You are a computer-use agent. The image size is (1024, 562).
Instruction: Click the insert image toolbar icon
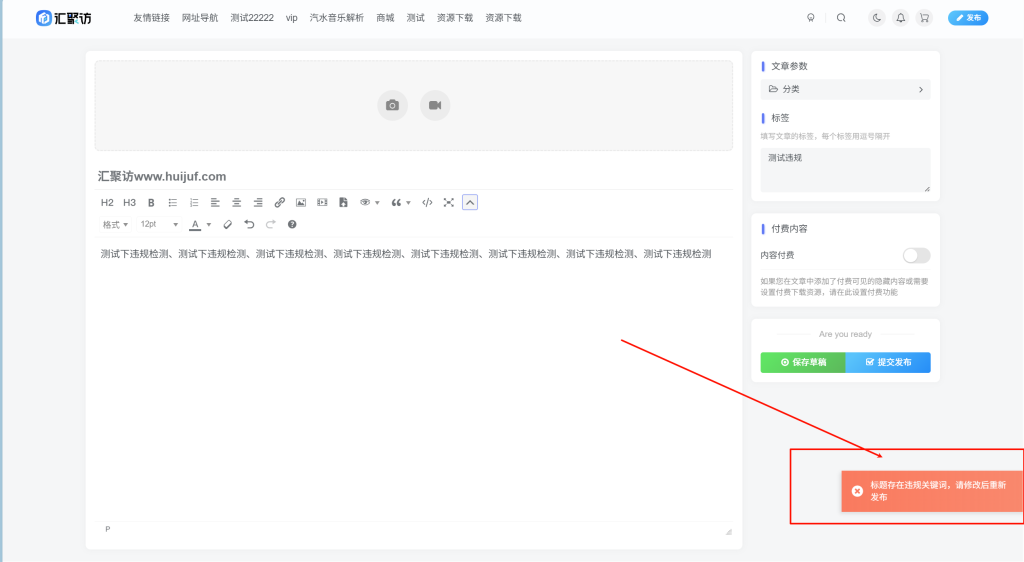[301, 203]
